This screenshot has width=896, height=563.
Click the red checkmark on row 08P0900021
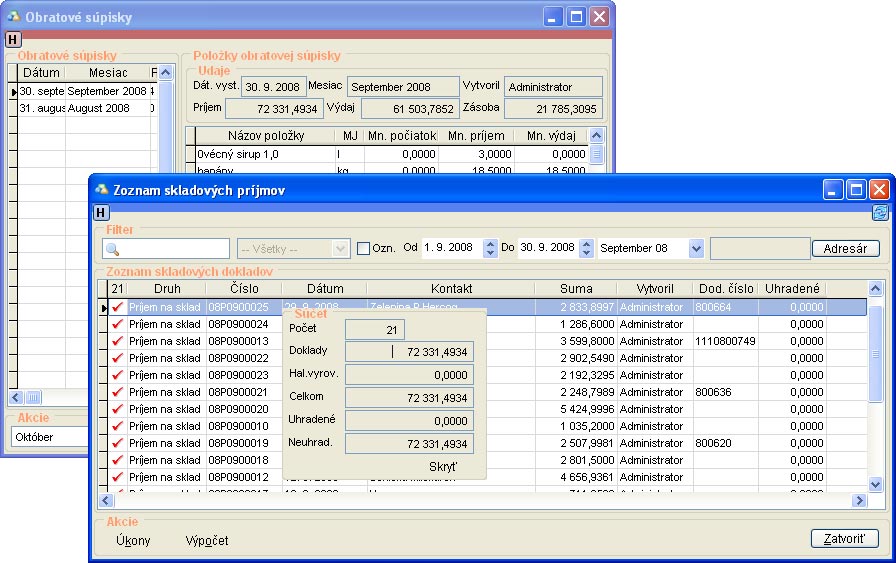(118, 392)
